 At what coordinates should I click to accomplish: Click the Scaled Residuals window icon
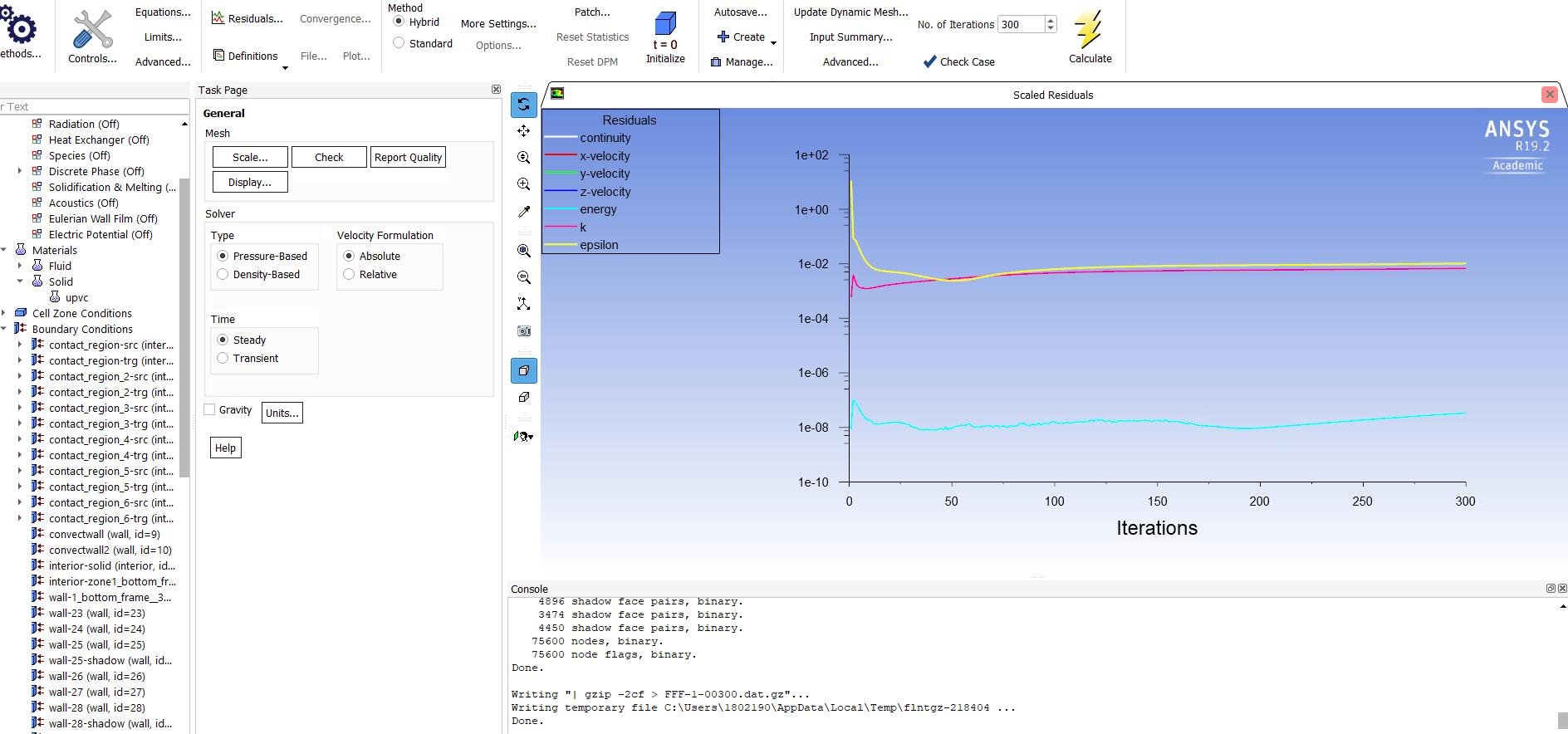pos(557,94)
